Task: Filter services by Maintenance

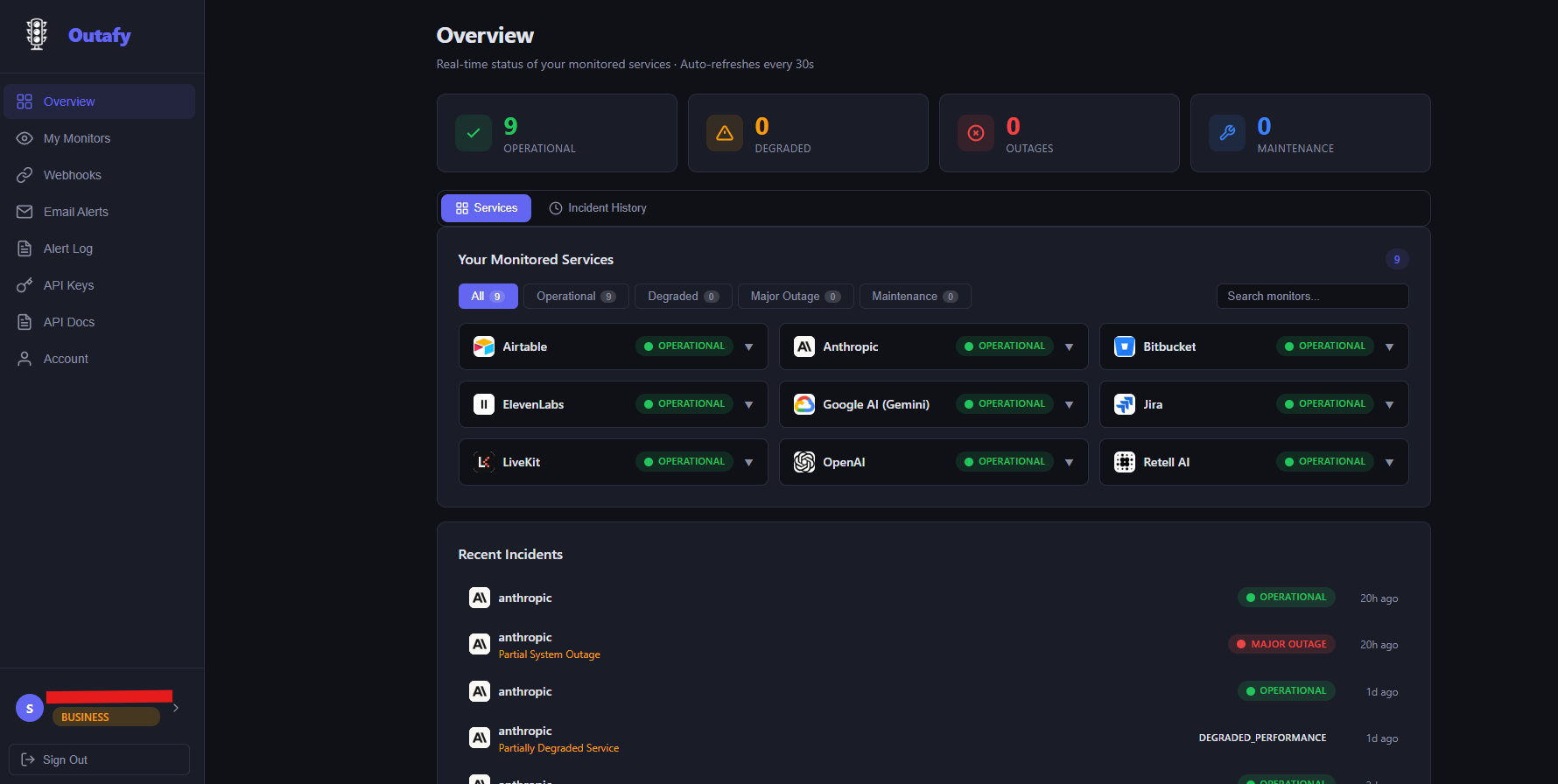Action: coord(915,297)
